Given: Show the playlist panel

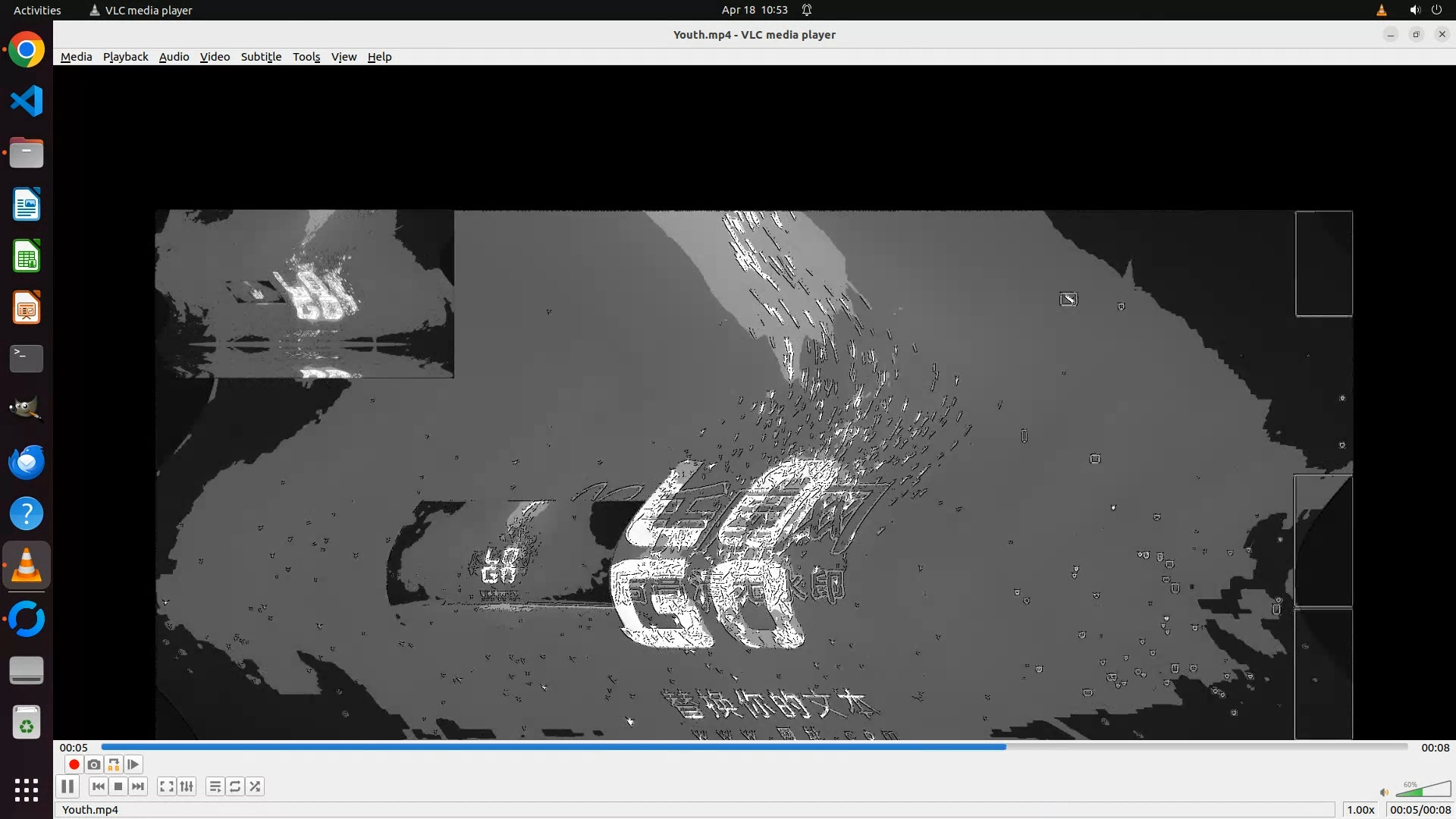Looking at the screenshot, I should coord(215,786).
